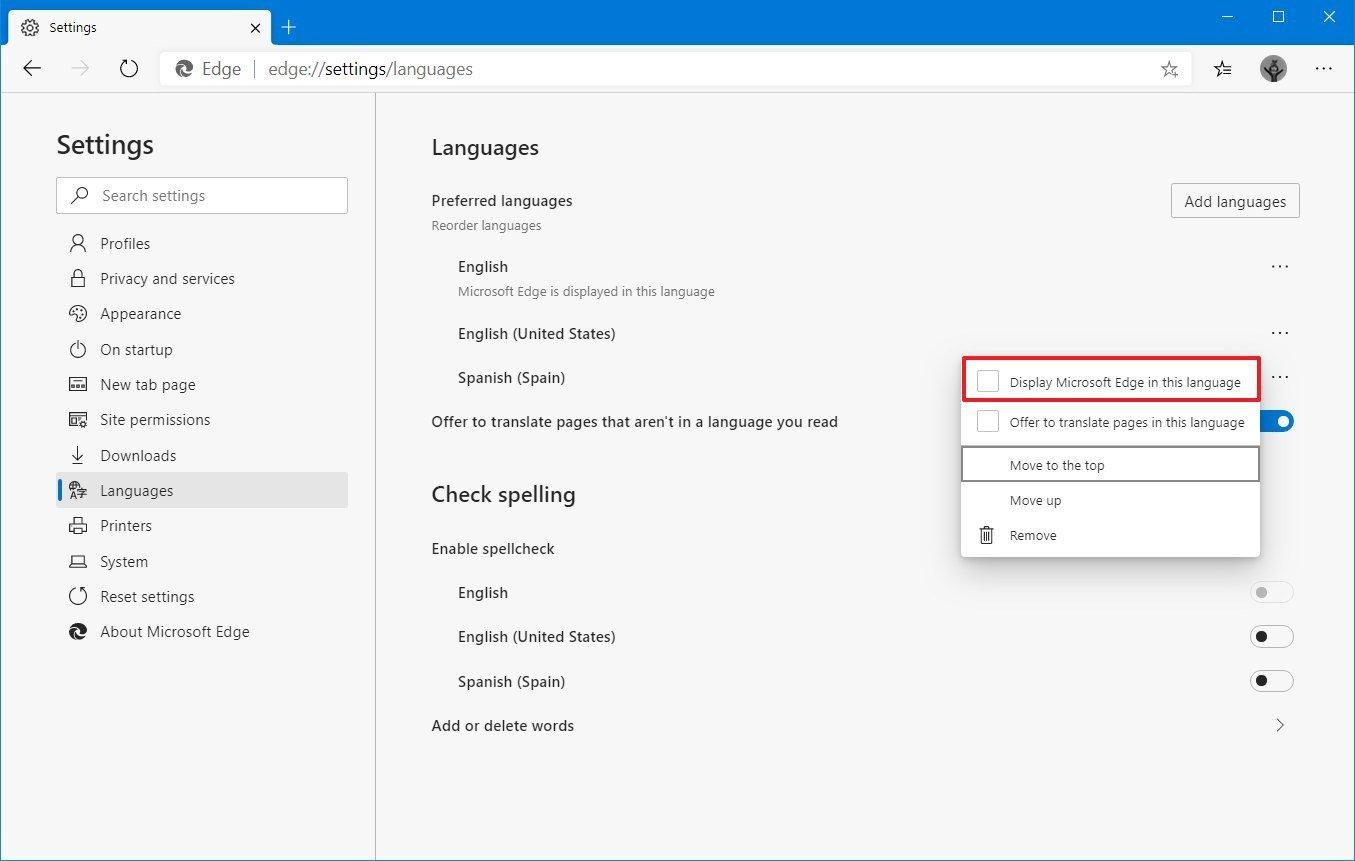Click the trash icon next to Remove
The width and height of the screenshot is (1355, 861).
986,535
